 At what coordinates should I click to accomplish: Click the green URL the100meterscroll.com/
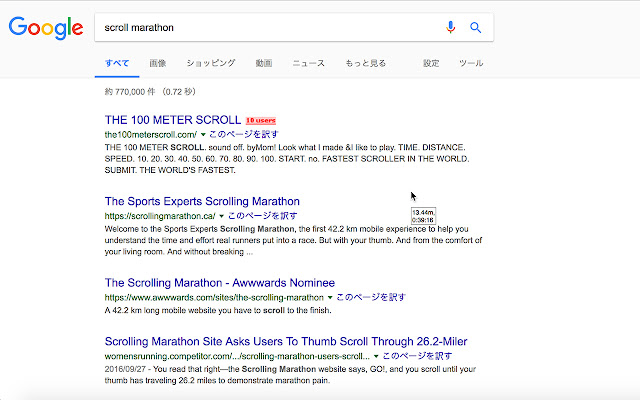point(151,134)
